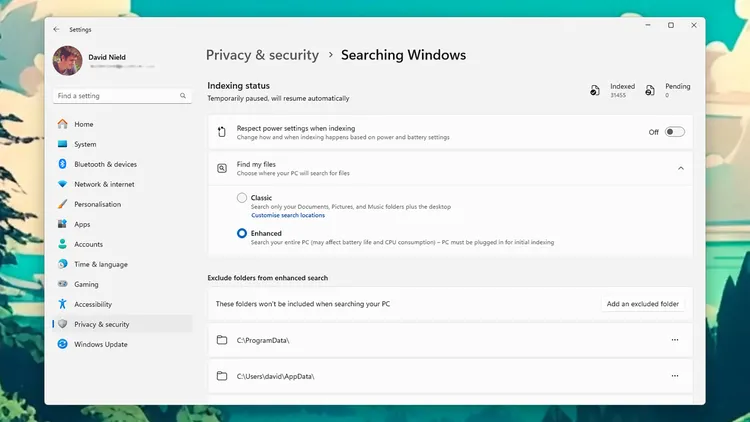Click the Home icon in sidebar
The height and width of the screenshot is (422, 750).
pos(63,124)
